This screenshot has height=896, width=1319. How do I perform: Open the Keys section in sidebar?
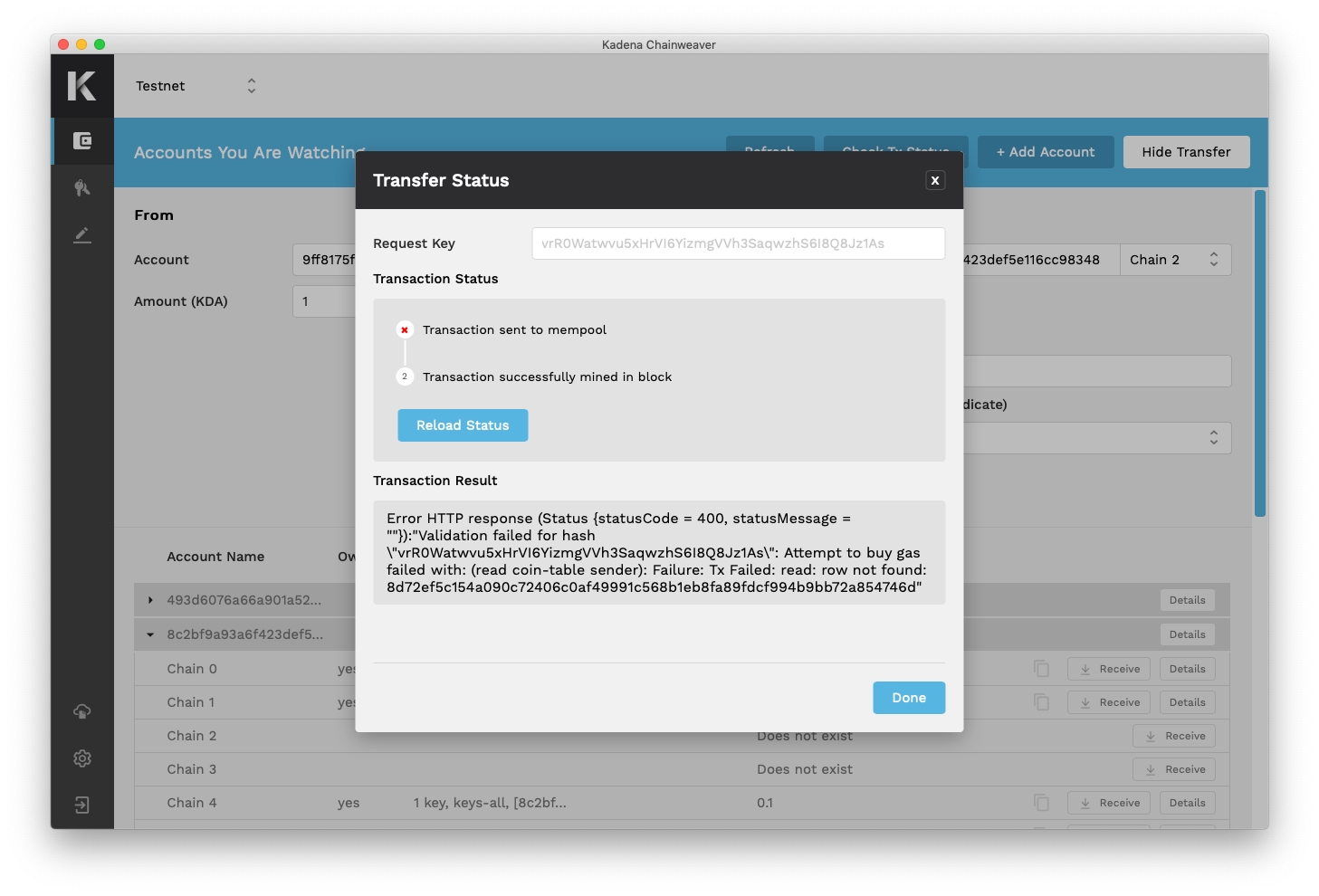click(82, 188)
